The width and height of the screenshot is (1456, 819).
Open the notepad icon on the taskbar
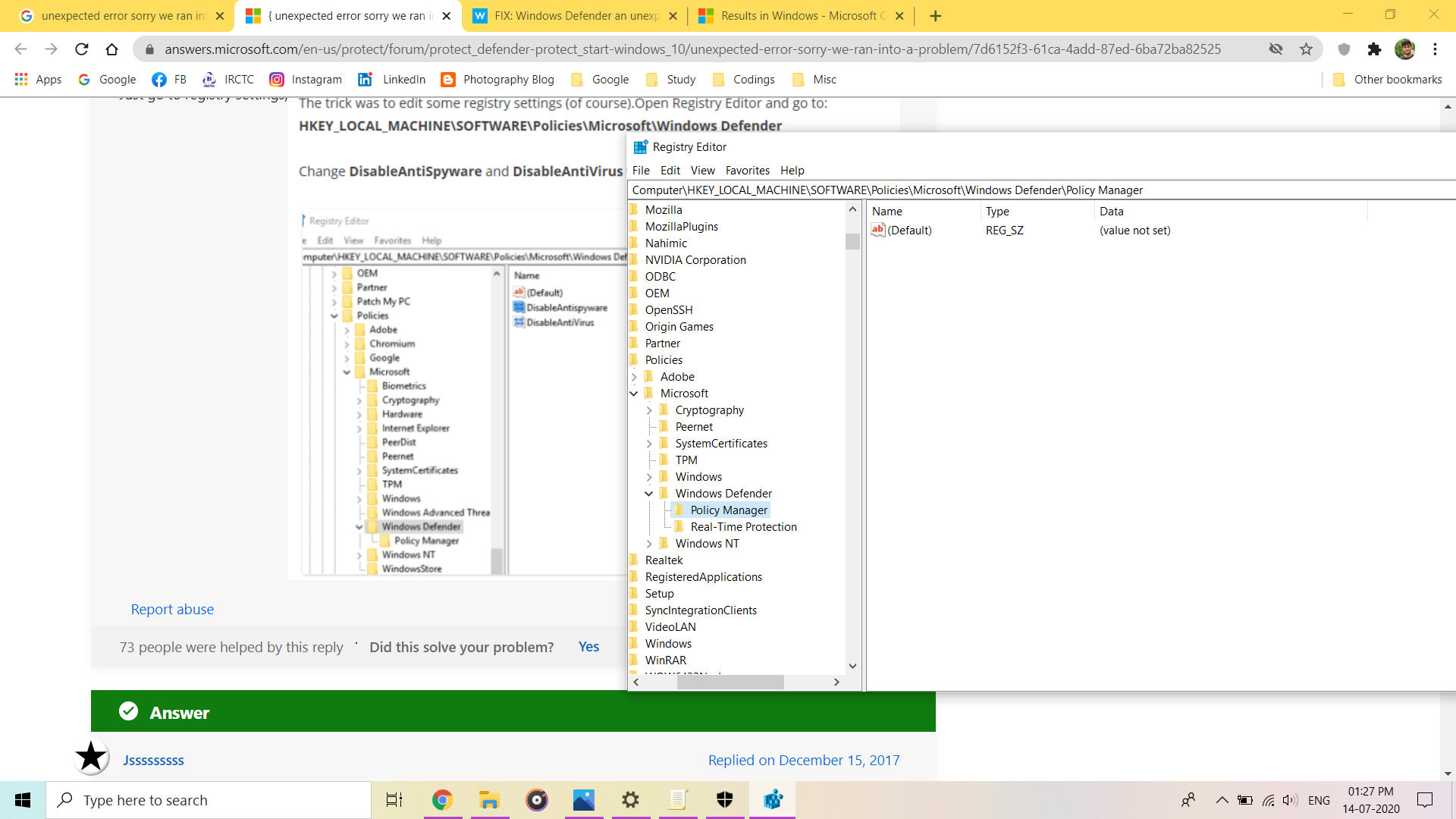(x=678, y=800)
